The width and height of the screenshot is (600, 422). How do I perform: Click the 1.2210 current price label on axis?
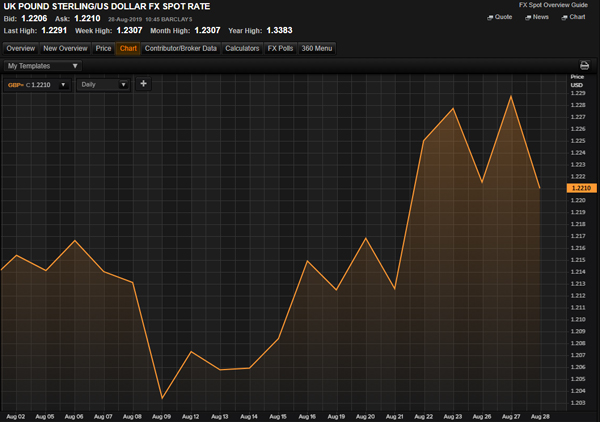(x=581, y=188)
